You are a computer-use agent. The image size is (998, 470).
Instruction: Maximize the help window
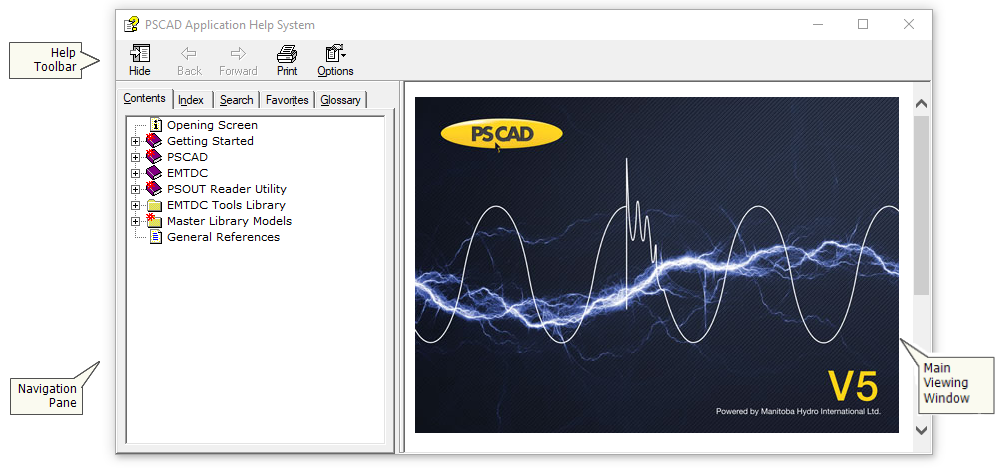click(863, 25)
